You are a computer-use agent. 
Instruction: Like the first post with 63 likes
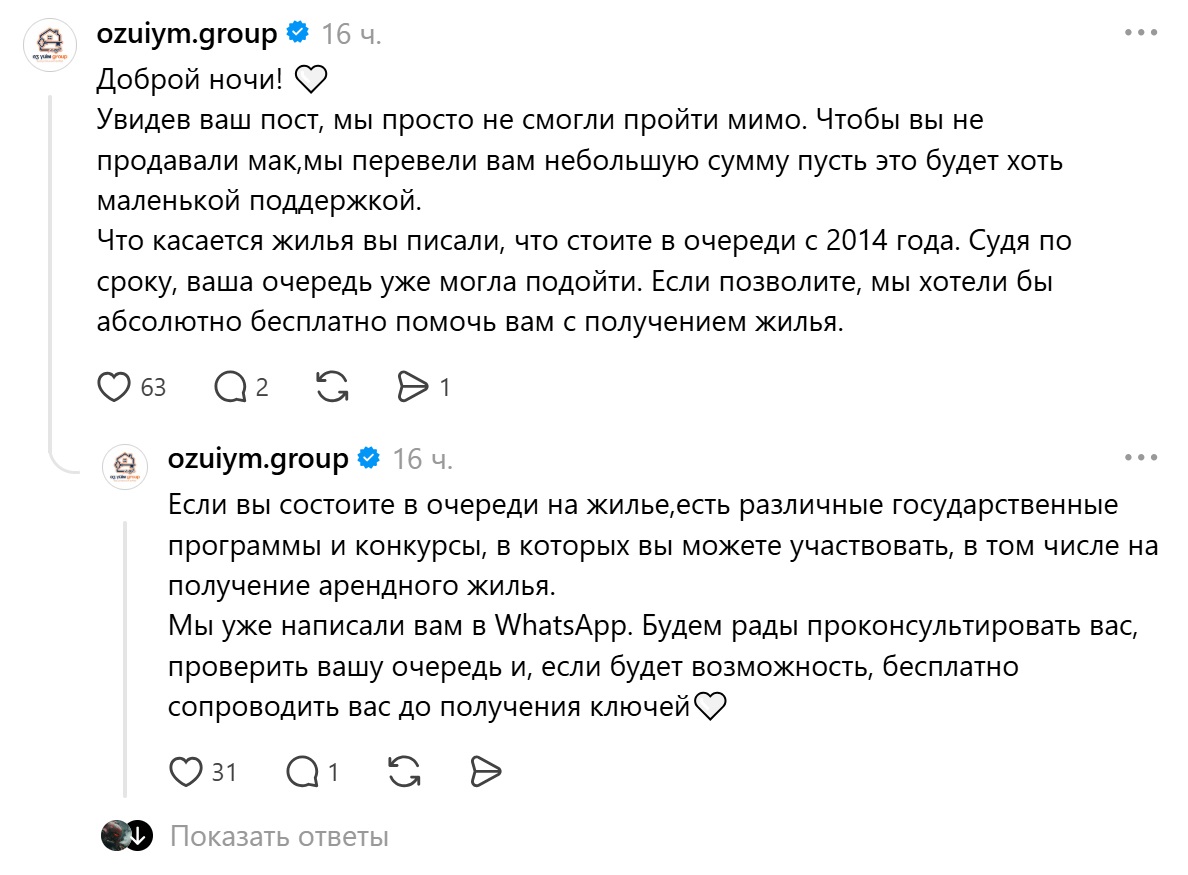tap(114, 387)
